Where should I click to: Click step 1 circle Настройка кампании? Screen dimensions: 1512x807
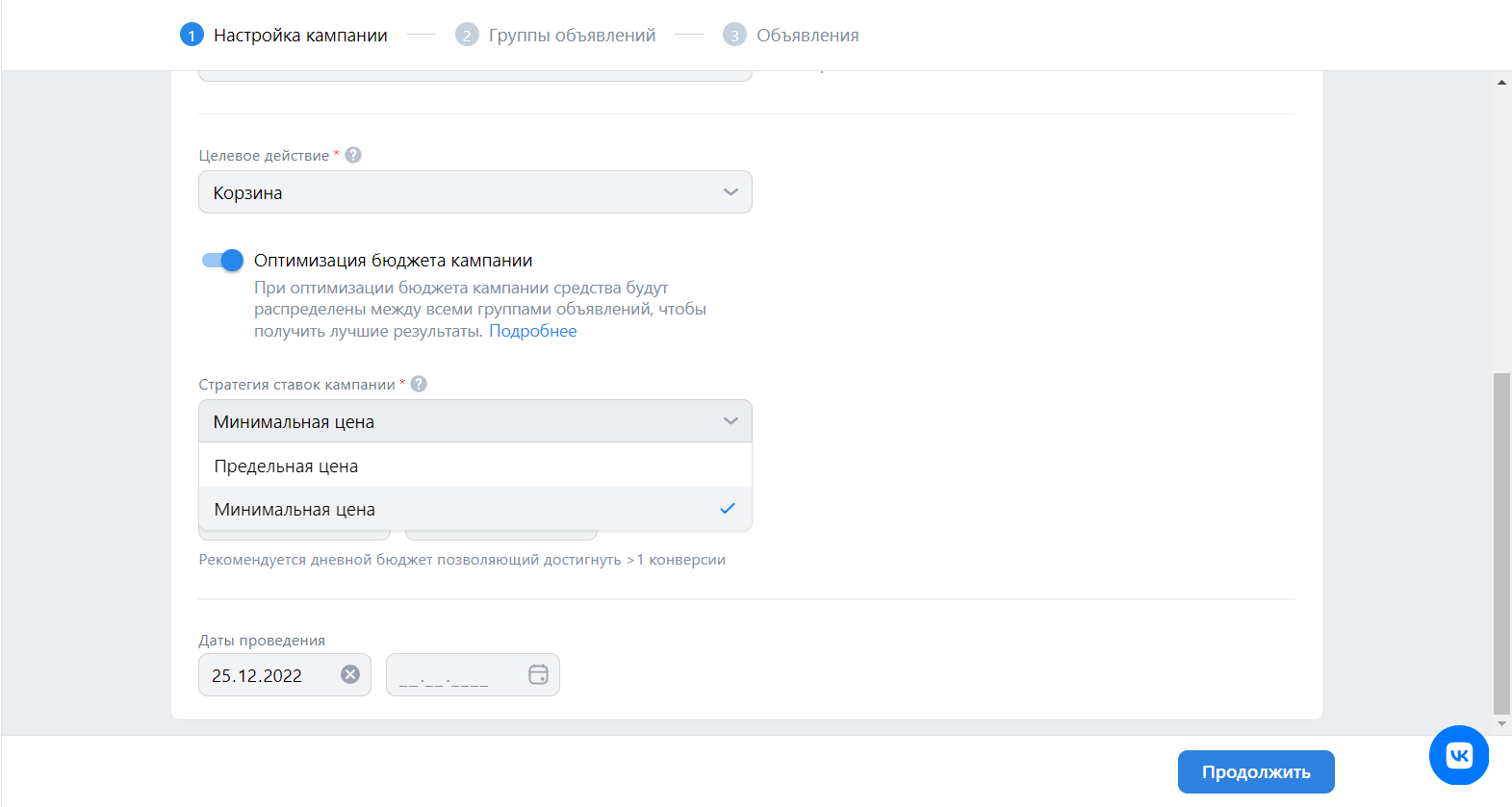(192, 36)
